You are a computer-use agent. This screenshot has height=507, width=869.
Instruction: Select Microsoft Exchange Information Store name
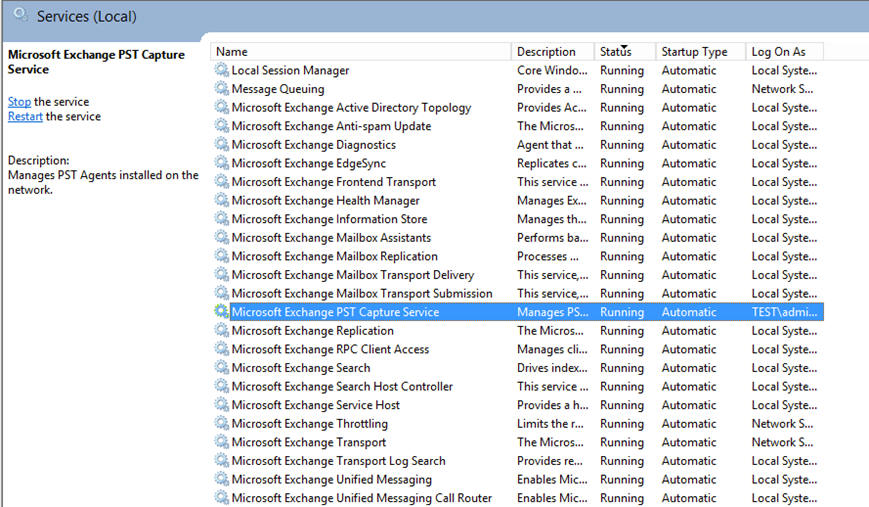point(329,219)
